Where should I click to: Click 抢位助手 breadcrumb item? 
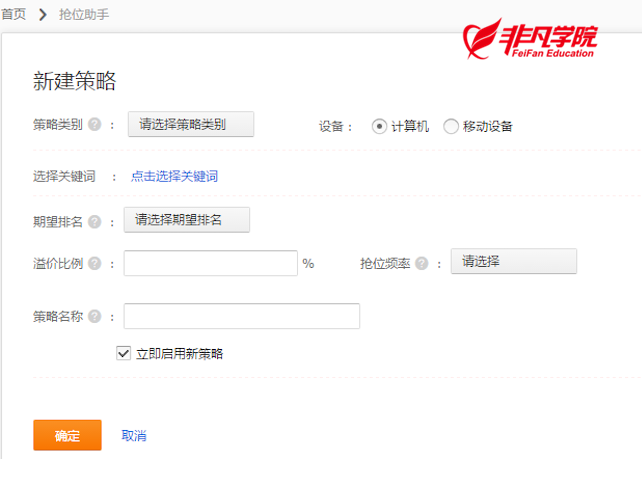coord(84,15)
